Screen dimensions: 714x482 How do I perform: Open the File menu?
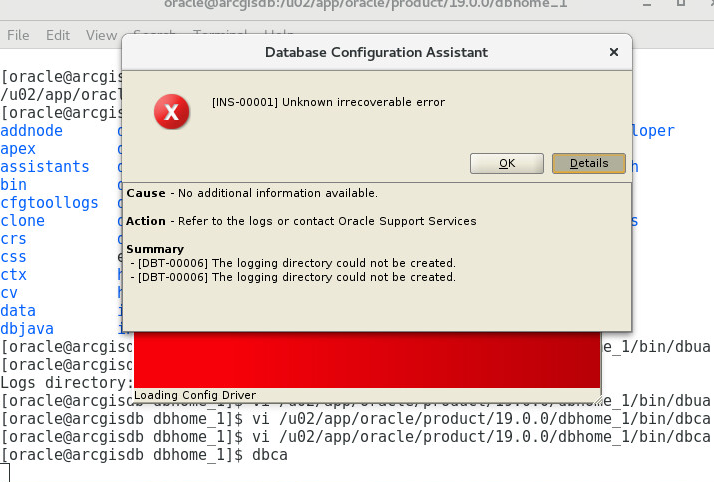tap(18, 35)
